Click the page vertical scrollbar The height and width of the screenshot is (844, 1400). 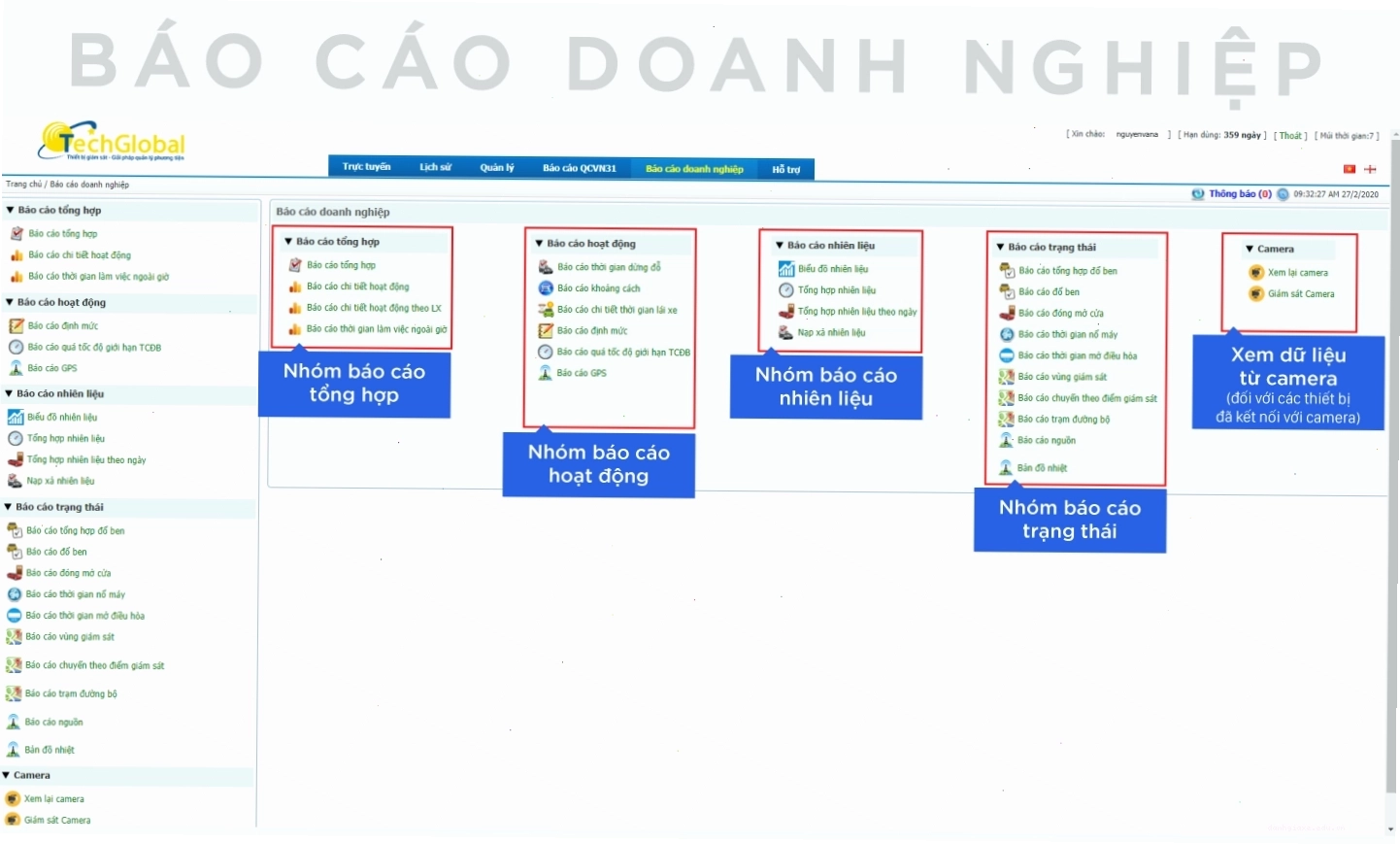1394,466
